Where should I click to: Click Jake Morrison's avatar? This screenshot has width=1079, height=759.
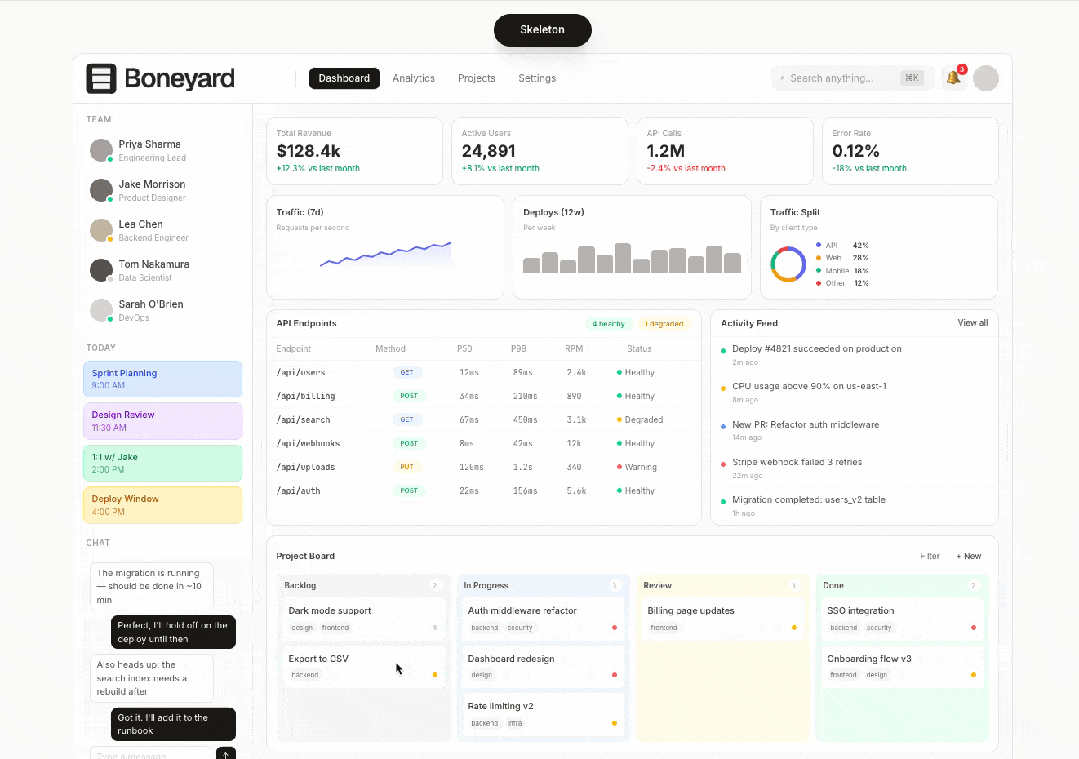click(101, 190)
